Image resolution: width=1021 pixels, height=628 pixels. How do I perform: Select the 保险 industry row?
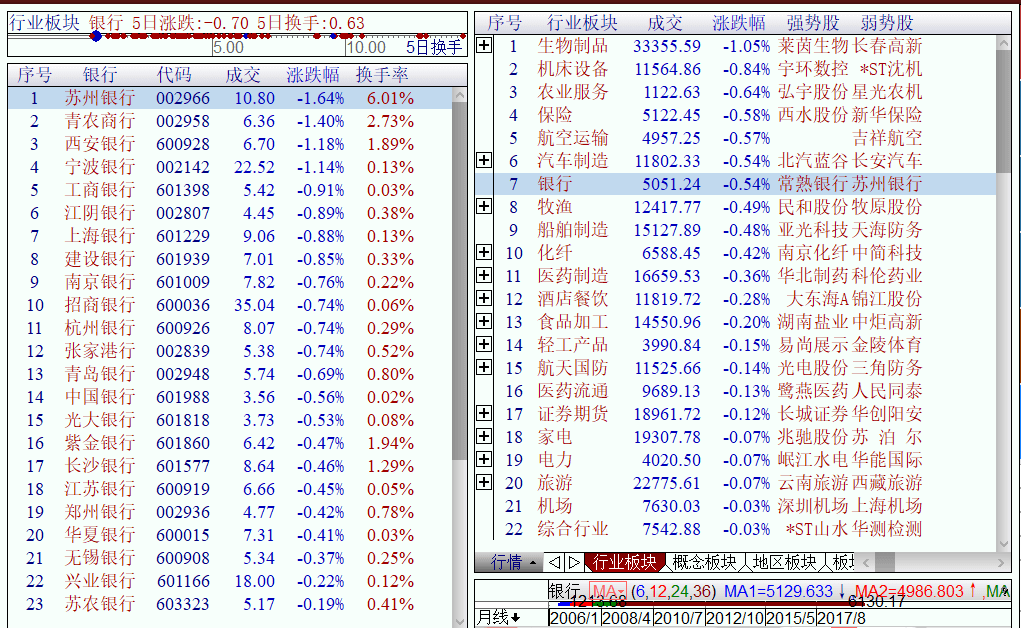[736, 115]
